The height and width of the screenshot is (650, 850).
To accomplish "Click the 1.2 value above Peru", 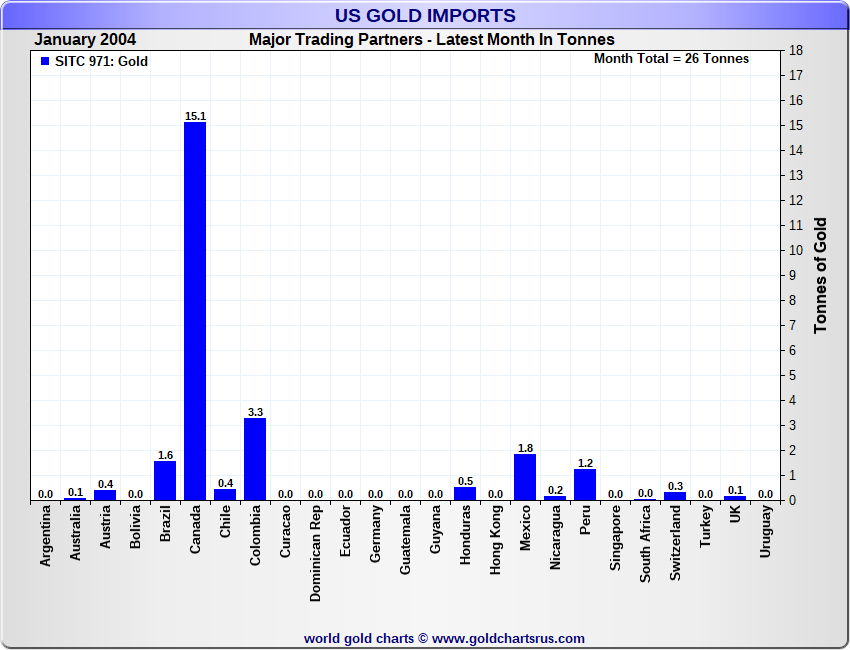I will (585, 463).
